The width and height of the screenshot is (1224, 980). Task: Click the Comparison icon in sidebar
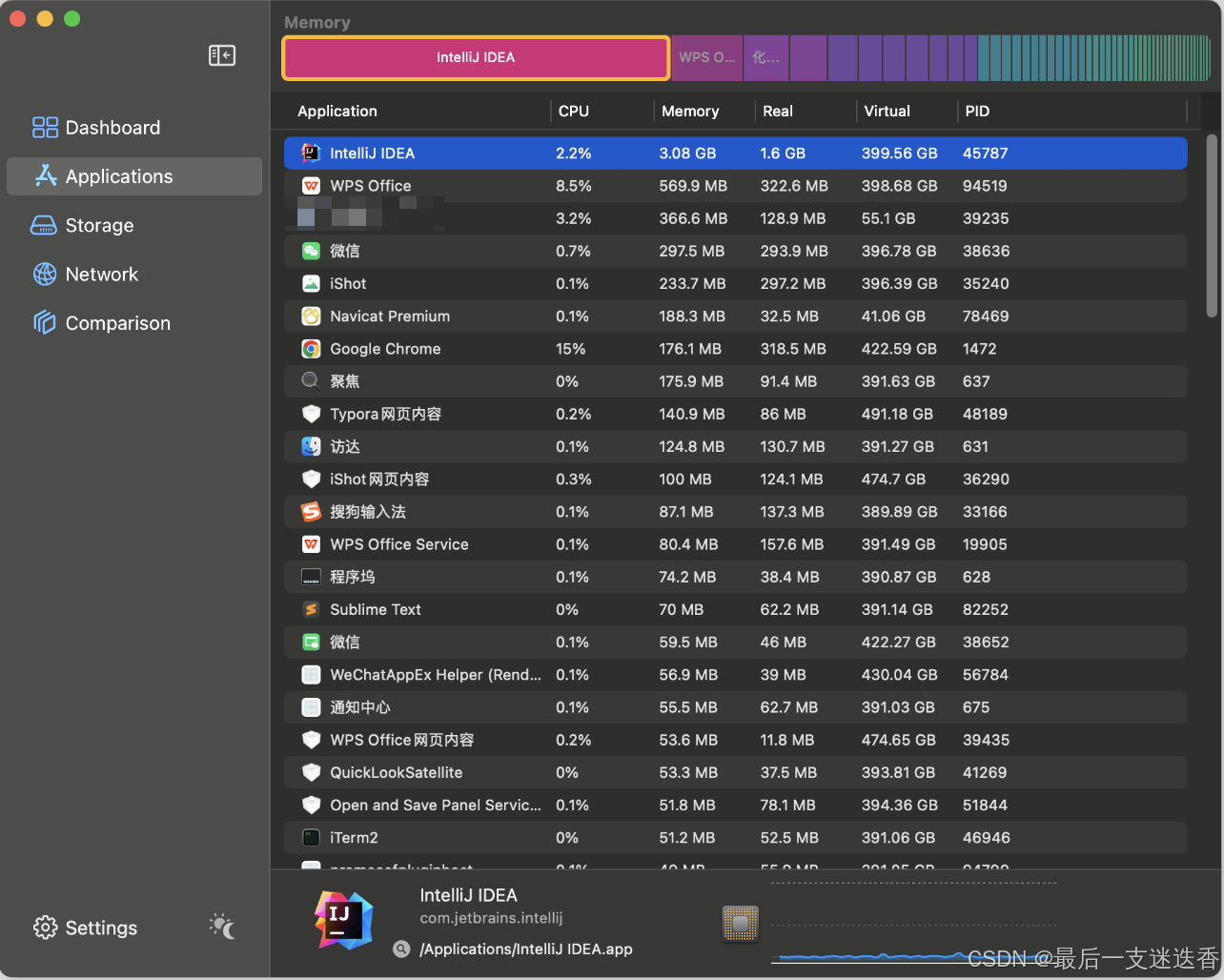(x=45, y=323)
